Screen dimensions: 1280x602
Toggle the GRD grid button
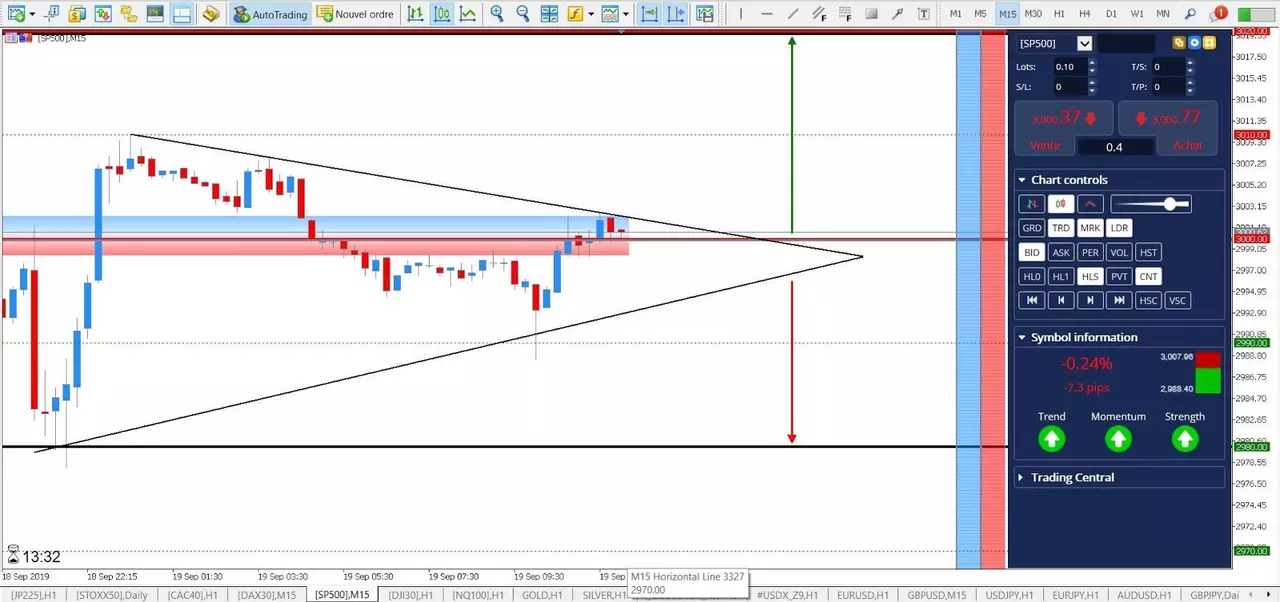point(1031,228)
